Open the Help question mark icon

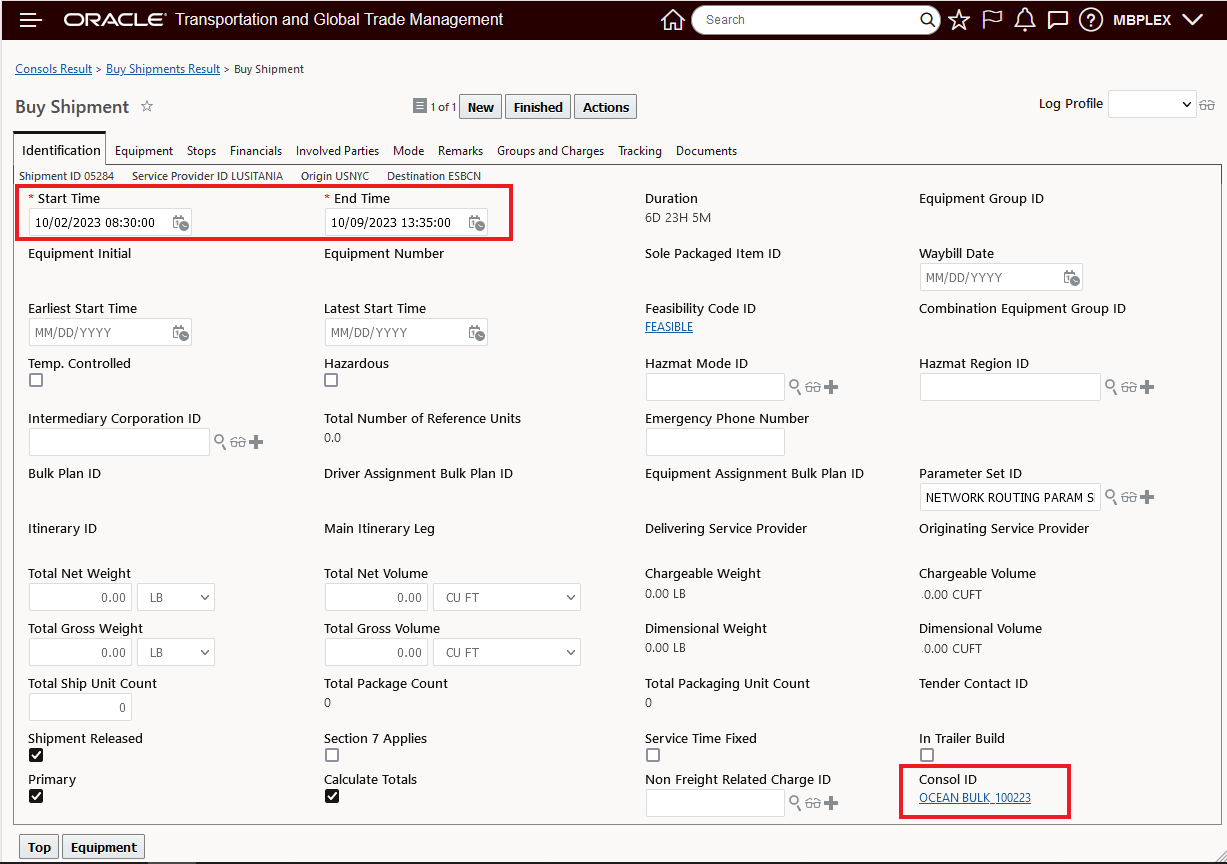[x=1091, y=20]
